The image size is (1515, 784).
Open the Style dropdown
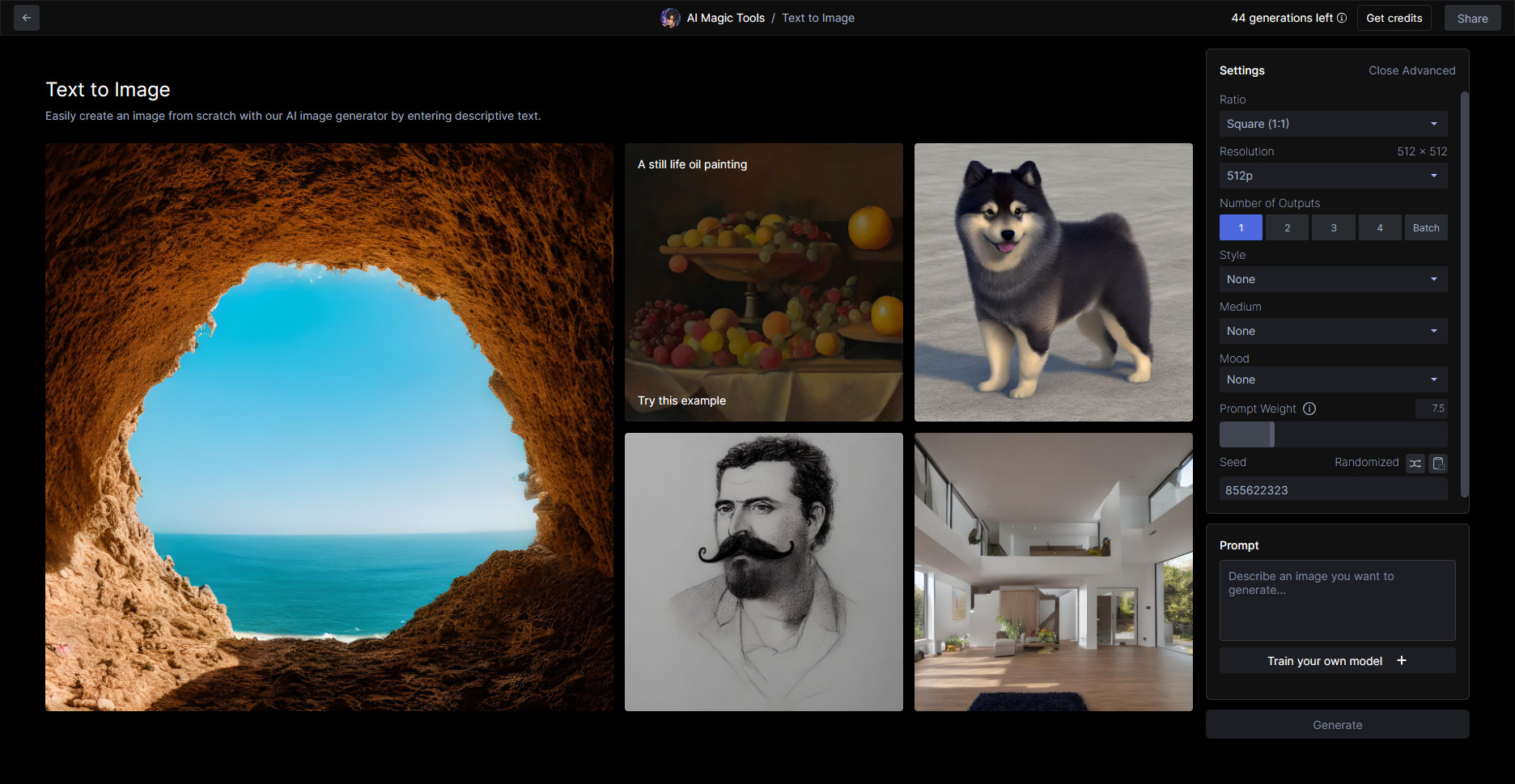(1333, 279)
